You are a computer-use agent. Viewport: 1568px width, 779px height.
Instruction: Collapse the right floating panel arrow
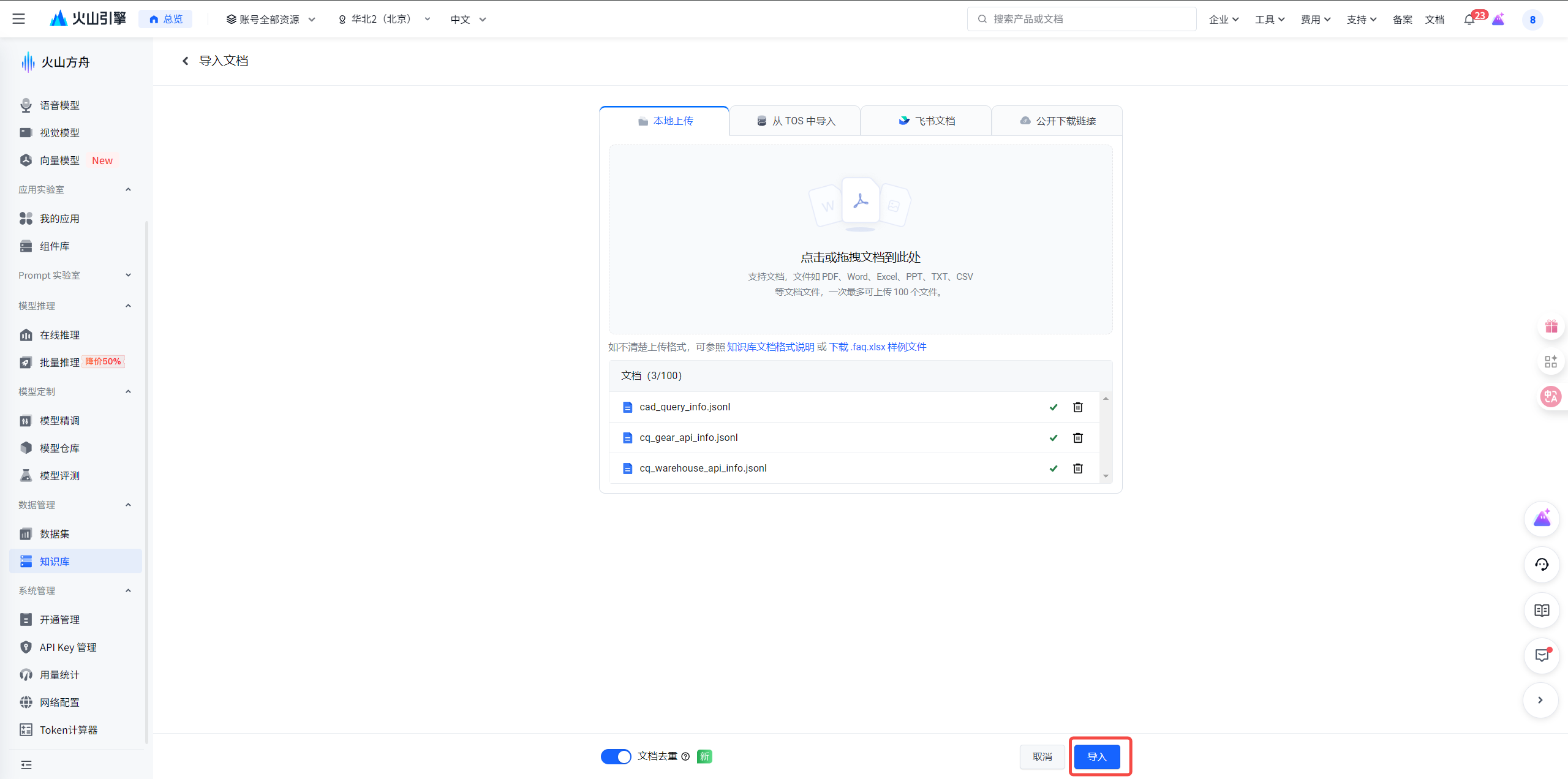pyautogui.click(x=1540, y=700)
